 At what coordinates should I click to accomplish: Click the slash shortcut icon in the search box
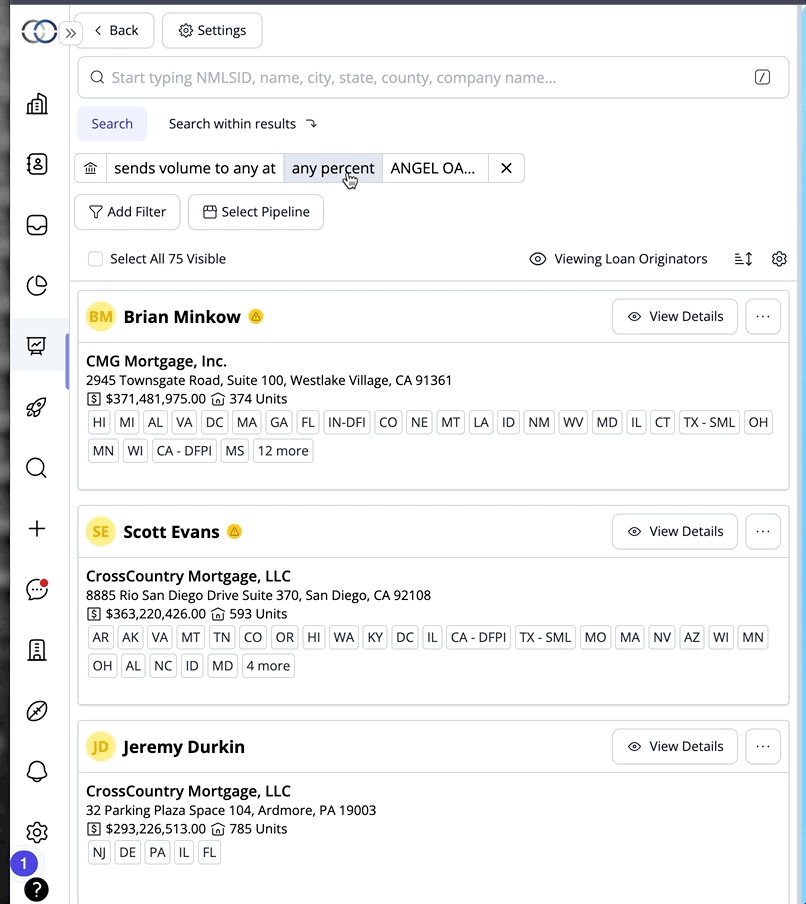762,77
